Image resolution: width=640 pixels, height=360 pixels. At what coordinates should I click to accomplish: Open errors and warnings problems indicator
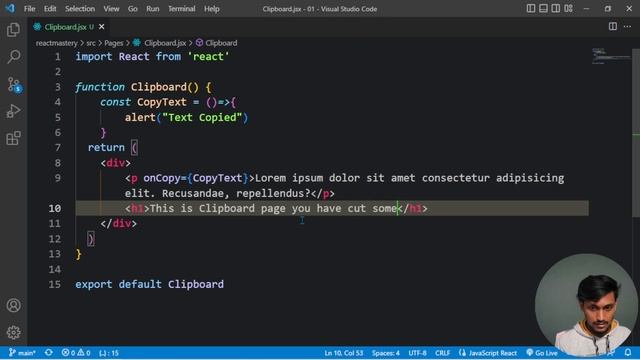pos(76,353)
